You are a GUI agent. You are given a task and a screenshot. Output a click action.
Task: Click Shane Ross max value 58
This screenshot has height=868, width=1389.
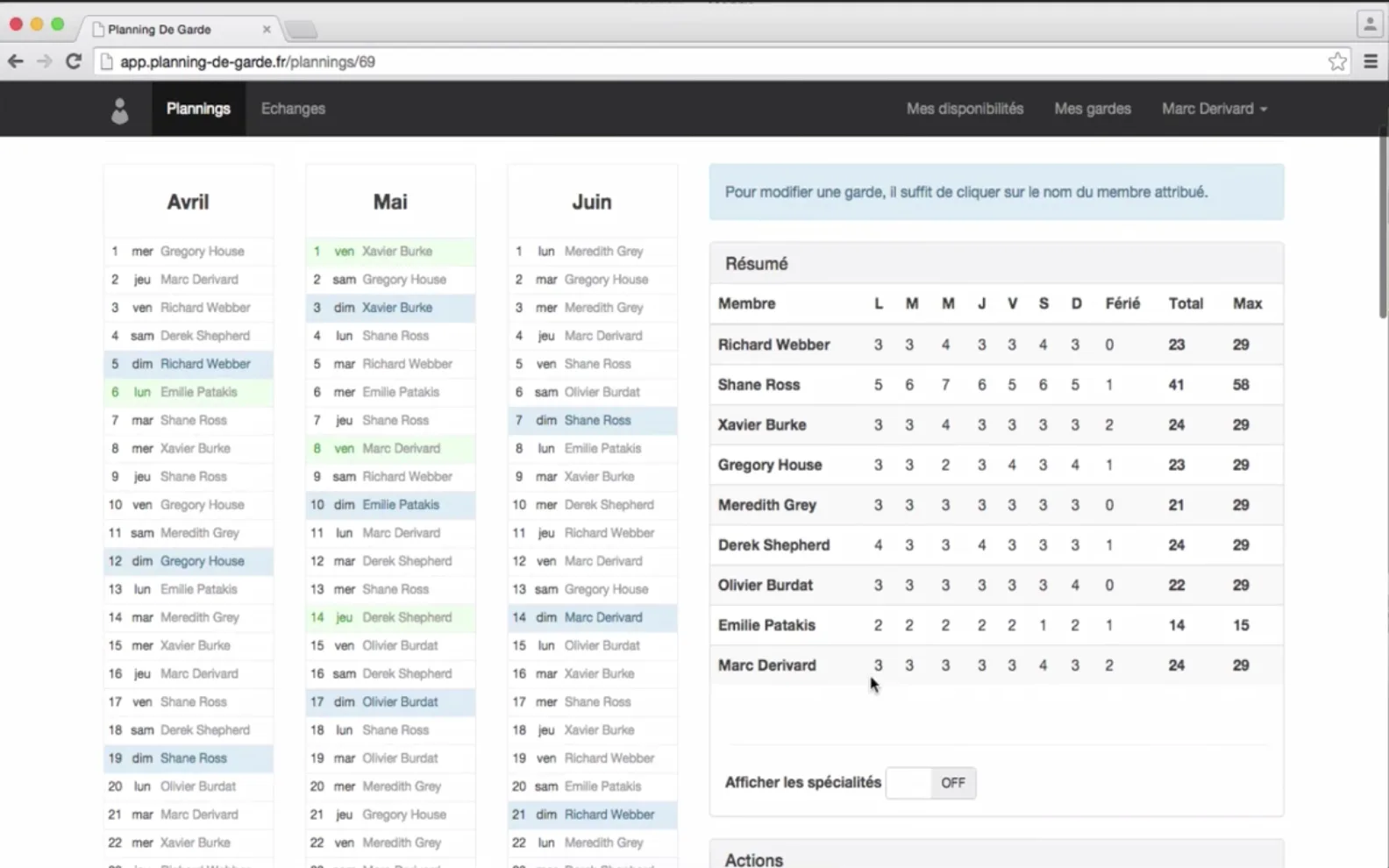1241,385
